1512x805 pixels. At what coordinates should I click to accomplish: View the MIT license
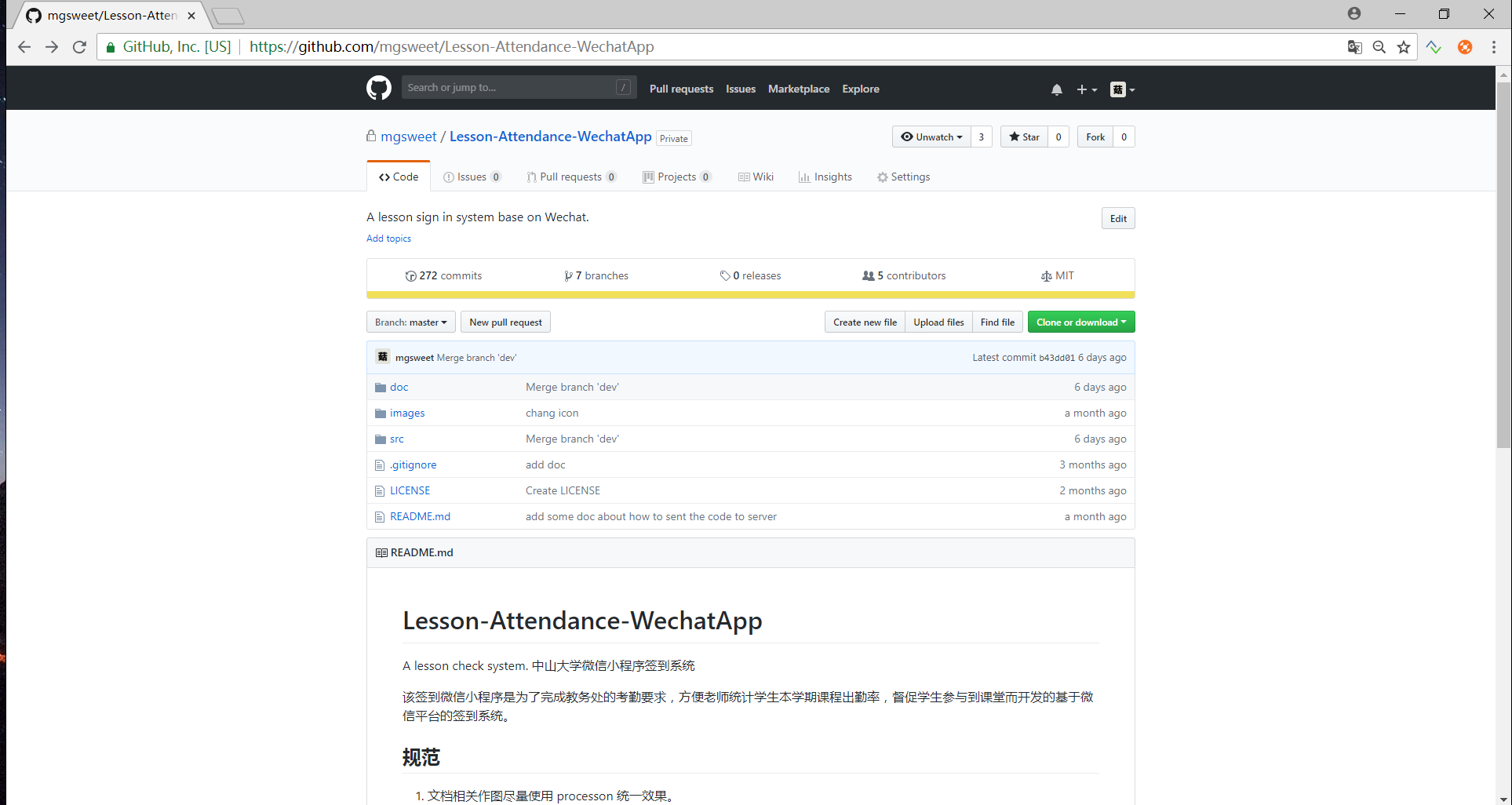1058,275
